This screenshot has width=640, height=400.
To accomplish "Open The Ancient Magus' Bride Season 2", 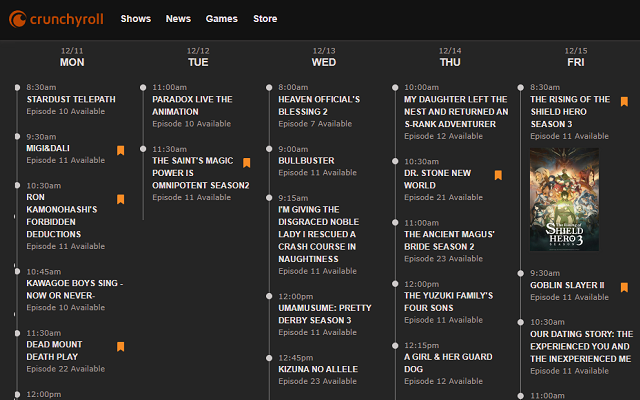I will click(449, 240).
